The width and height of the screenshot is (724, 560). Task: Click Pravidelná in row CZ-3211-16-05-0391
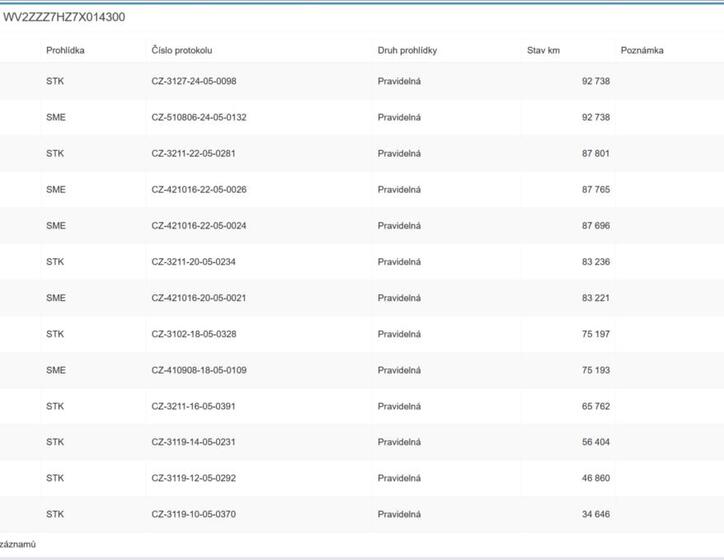[399, 406]
